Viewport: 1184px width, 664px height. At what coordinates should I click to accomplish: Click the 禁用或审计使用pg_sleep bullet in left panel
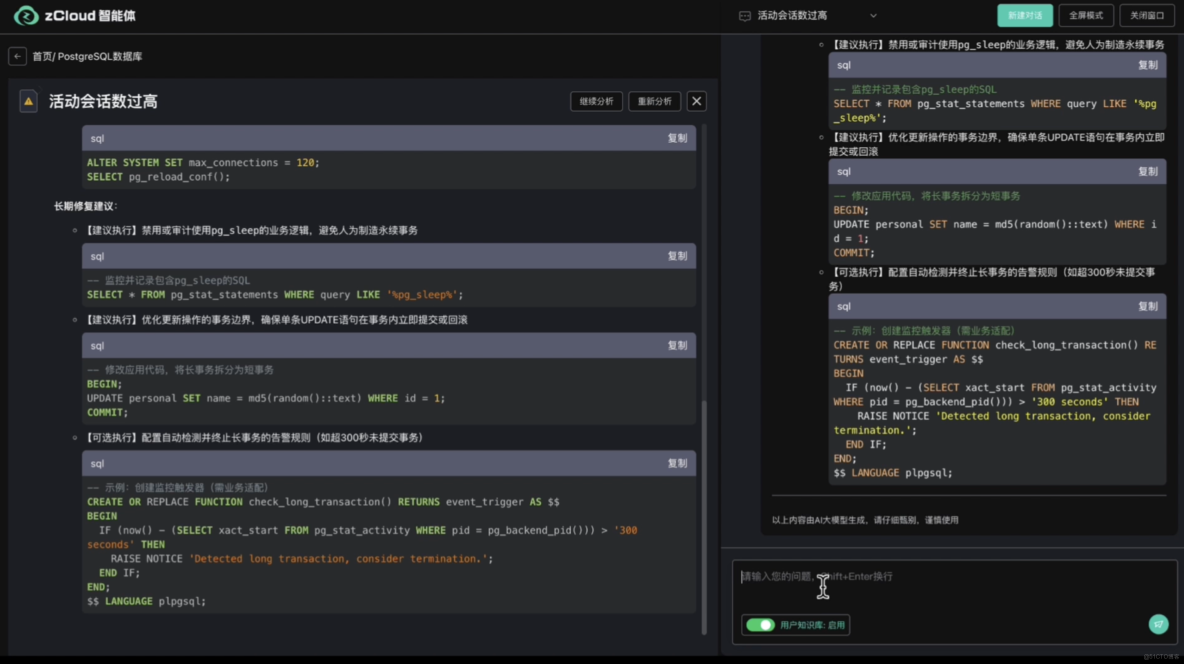250,230
